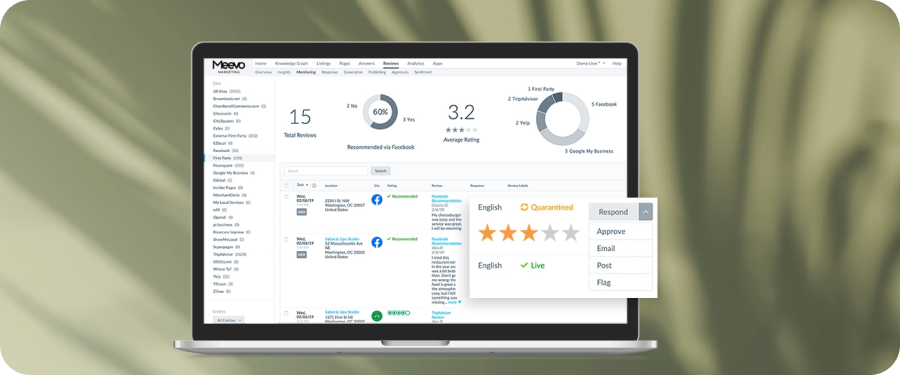
Task: Click TripAdvisor bubble rating in third row
Action: tap(398, 313)
